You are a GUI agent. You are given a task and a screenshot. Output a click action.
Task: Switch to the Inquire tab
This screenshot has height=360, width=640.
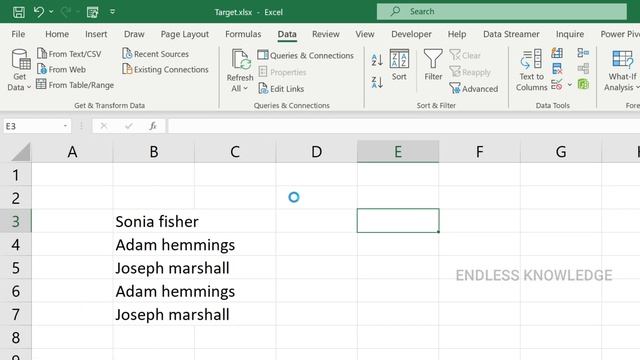coord(570,34)
